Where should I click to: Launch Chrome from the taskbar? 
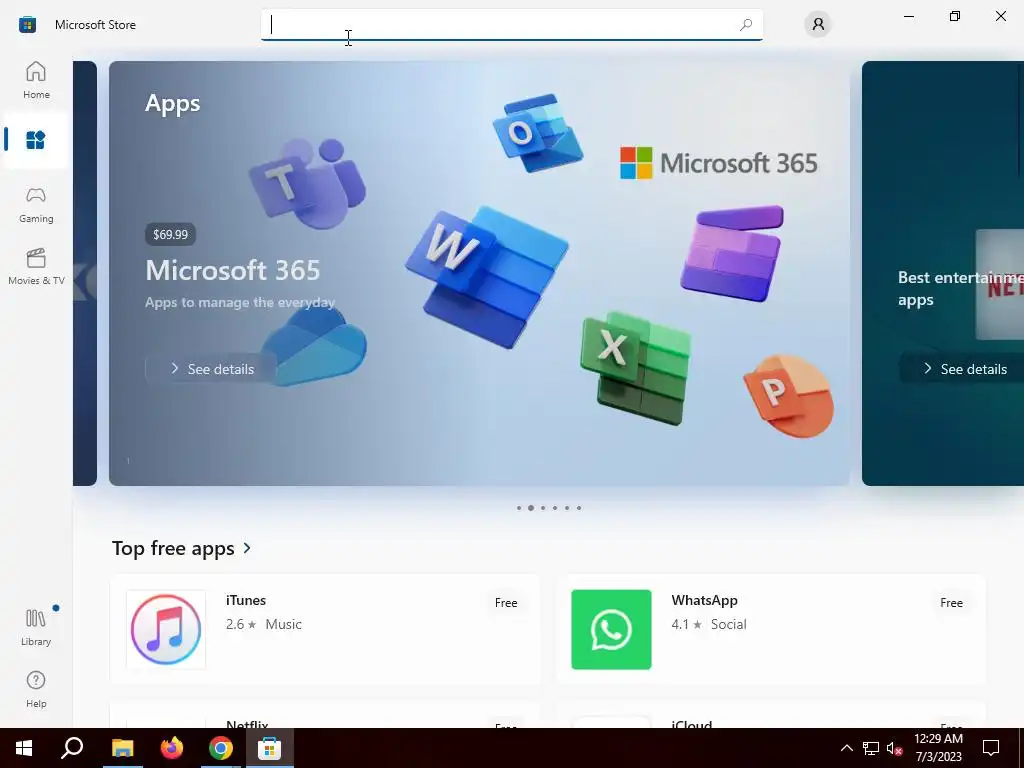tap(221, 748)
